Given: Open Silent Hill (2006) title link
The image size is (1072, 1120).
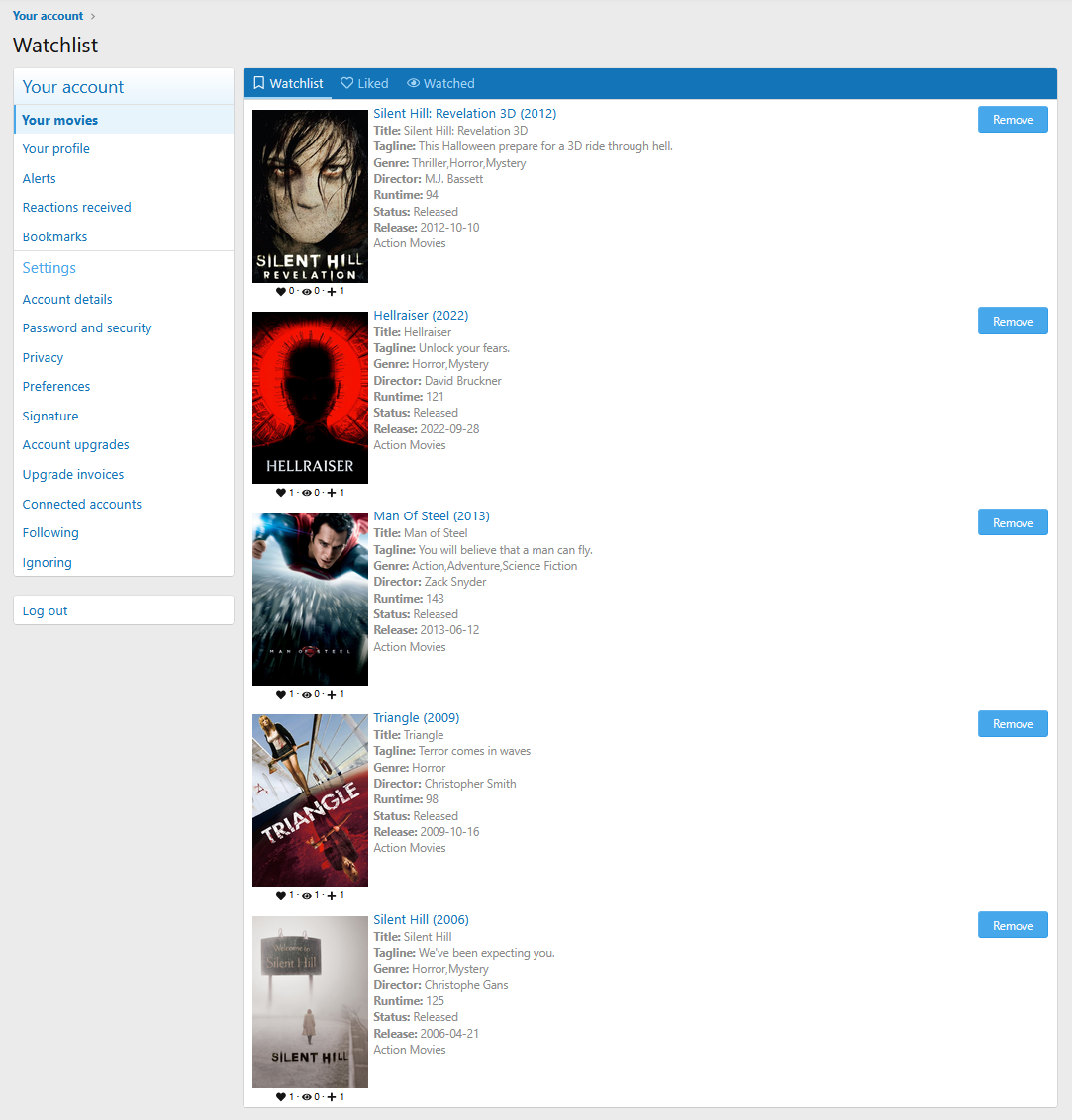Looking at the screenshot, I should (421, 919).
